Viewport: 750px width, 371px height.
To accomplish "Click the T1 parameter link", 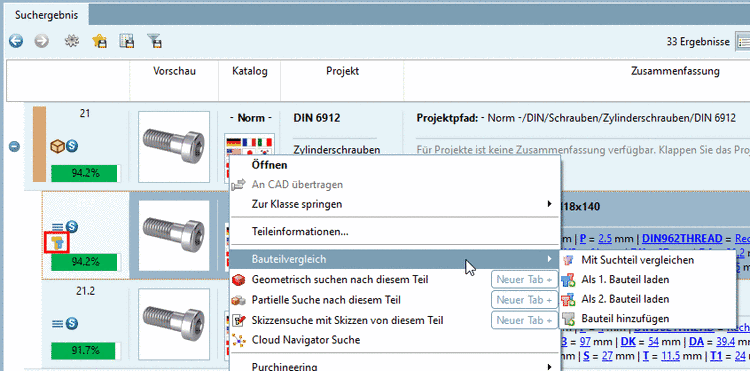I will point(716,357).
